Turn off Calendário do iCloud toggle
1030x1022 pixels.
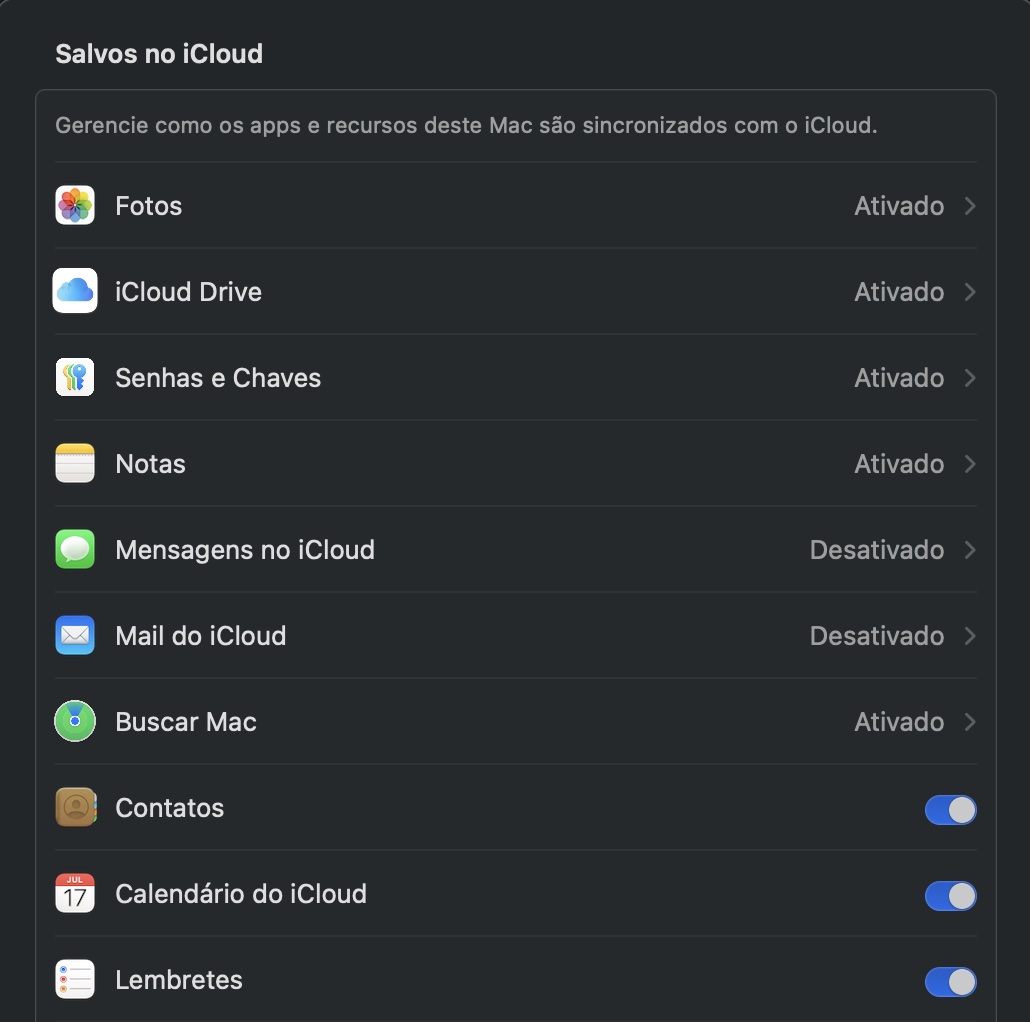pyautogui.click(x=950, y=895)
